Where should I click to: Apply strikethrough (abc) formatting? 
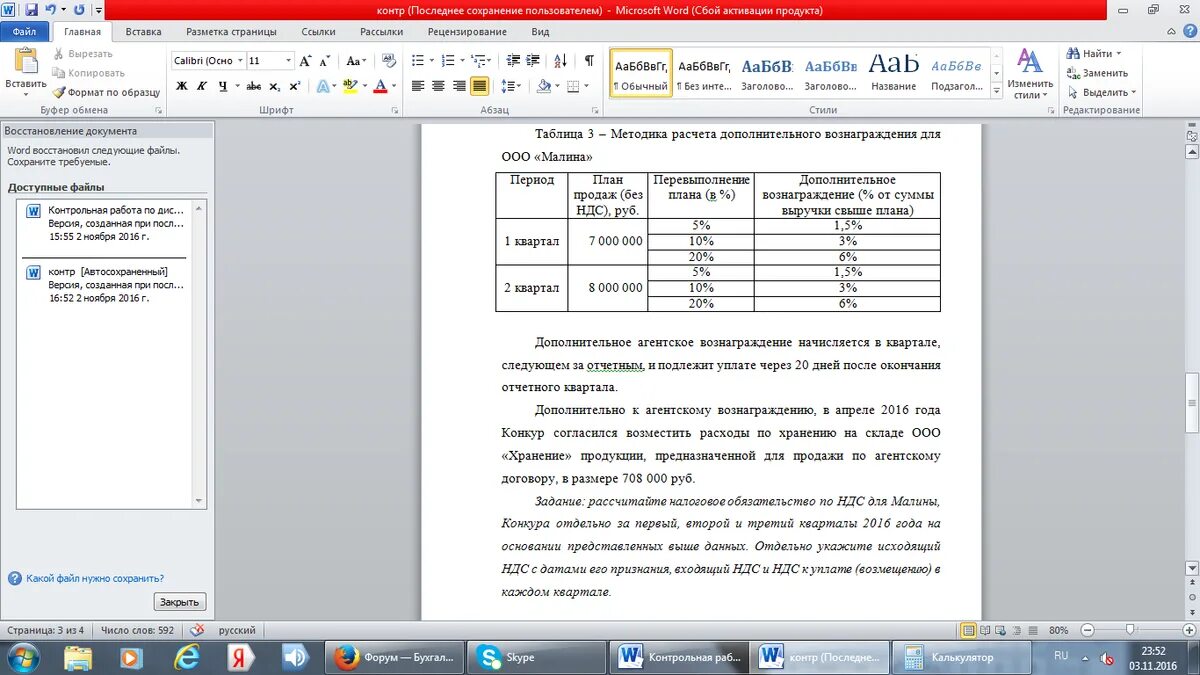(254, 86)
